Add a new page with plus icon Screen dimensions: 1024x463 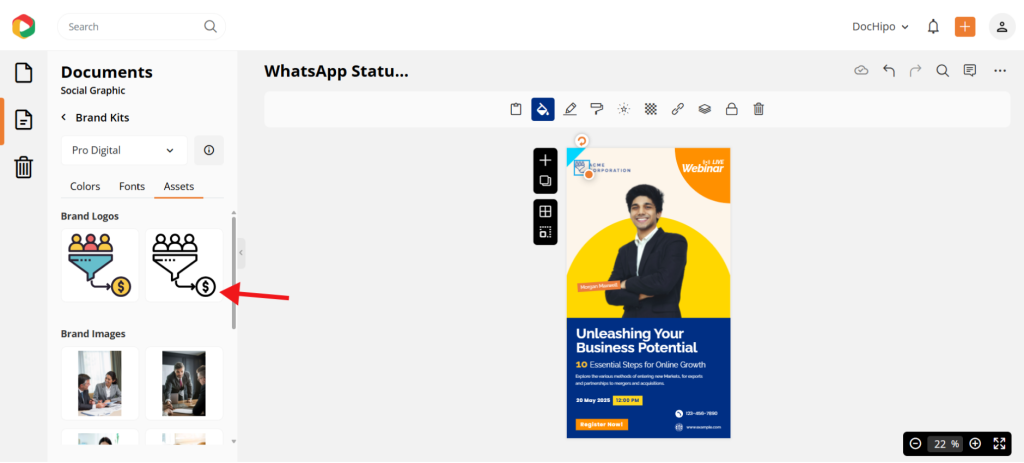tap(545, 161)
